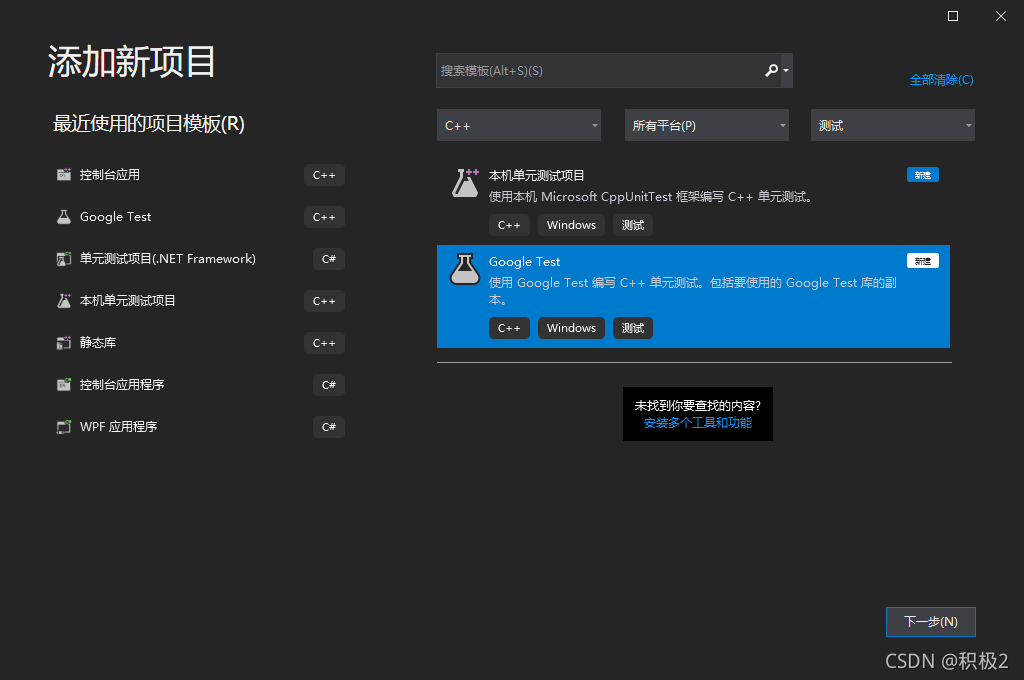Click the C# label beside WPF 应用程序
The width and height of the screenshot is (1024, 680).
(328, 427)
